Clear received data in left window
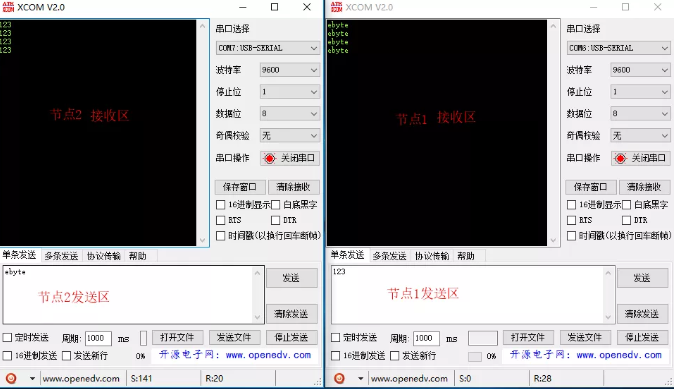This screenshot has height=389, width=674. (x=294, y=187)
